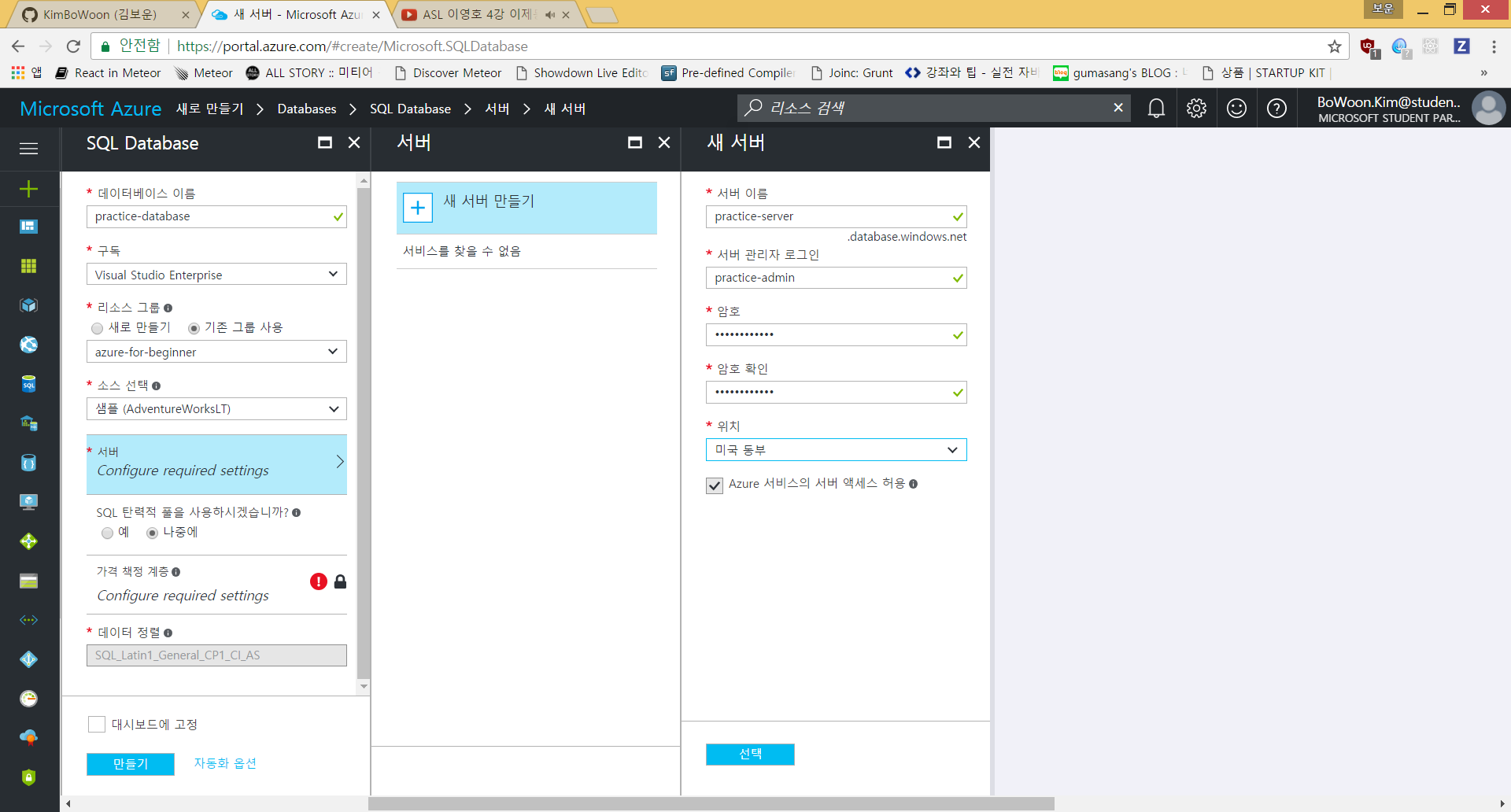
Task: Click '새로 만들기' breadcrumb
Action: pyautogui.click(x=210, y=109)
